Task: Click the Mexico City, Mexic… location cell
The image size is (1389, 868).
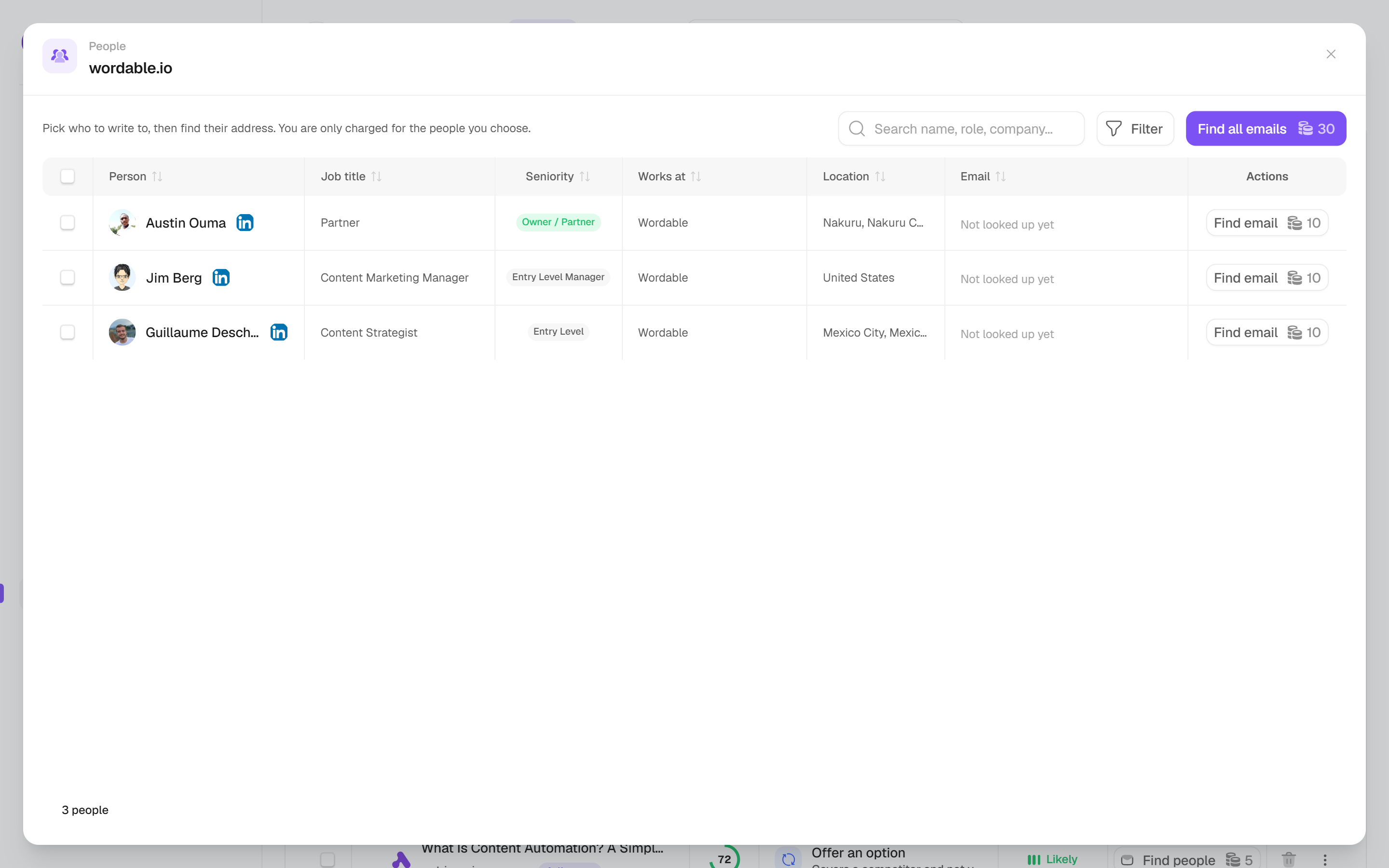Action: click(x=874, y=333)
